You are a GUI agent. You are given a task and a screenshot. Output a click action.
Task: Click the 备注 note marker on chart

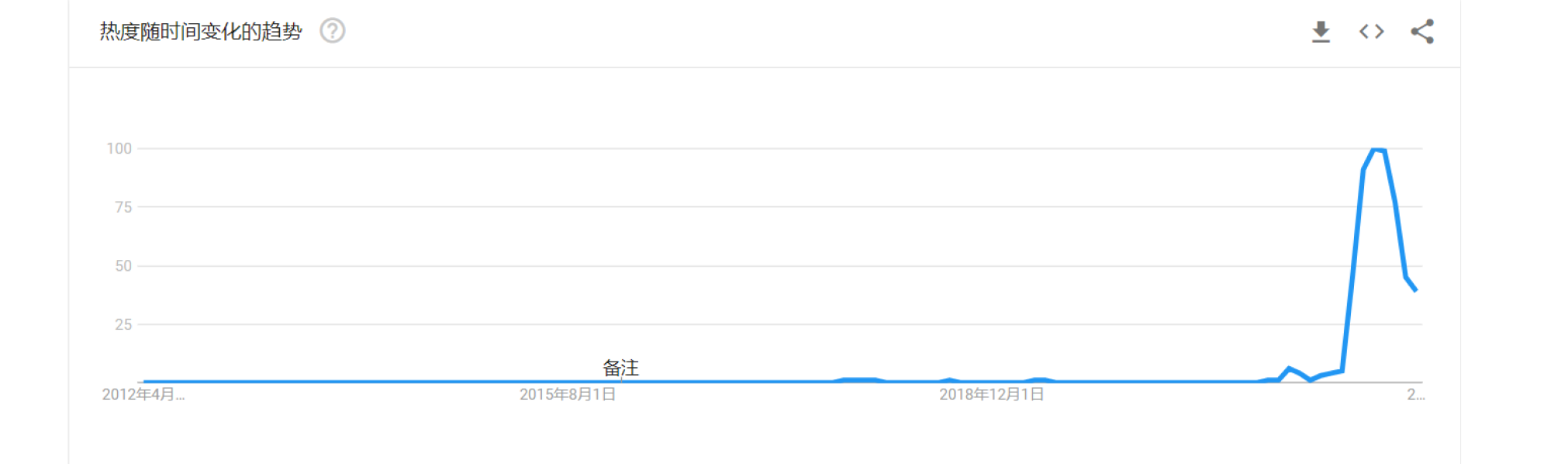(620, 368)
